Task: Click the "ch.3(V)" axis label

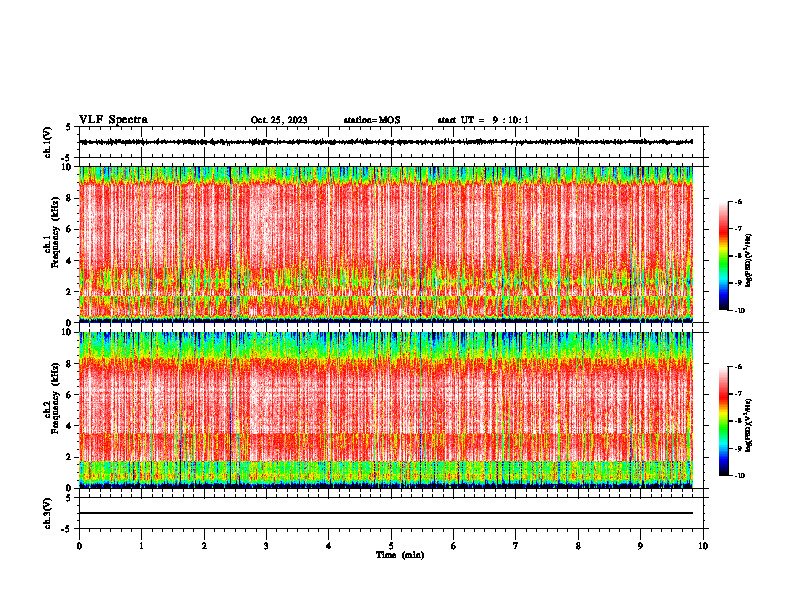Action: [48, 514]
